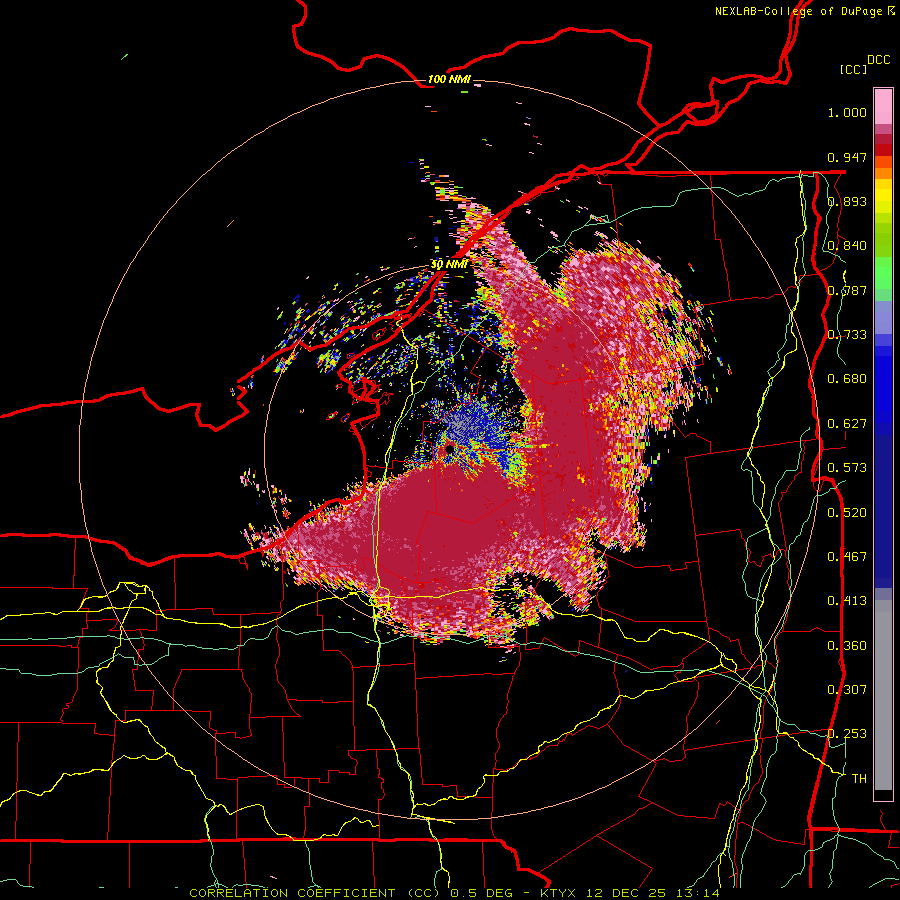Image resolution: width=900 pixels, height=900 pixels.
Task: Select the 0.360 scale value
Action: pyautogui.click(x=847, y=646)
